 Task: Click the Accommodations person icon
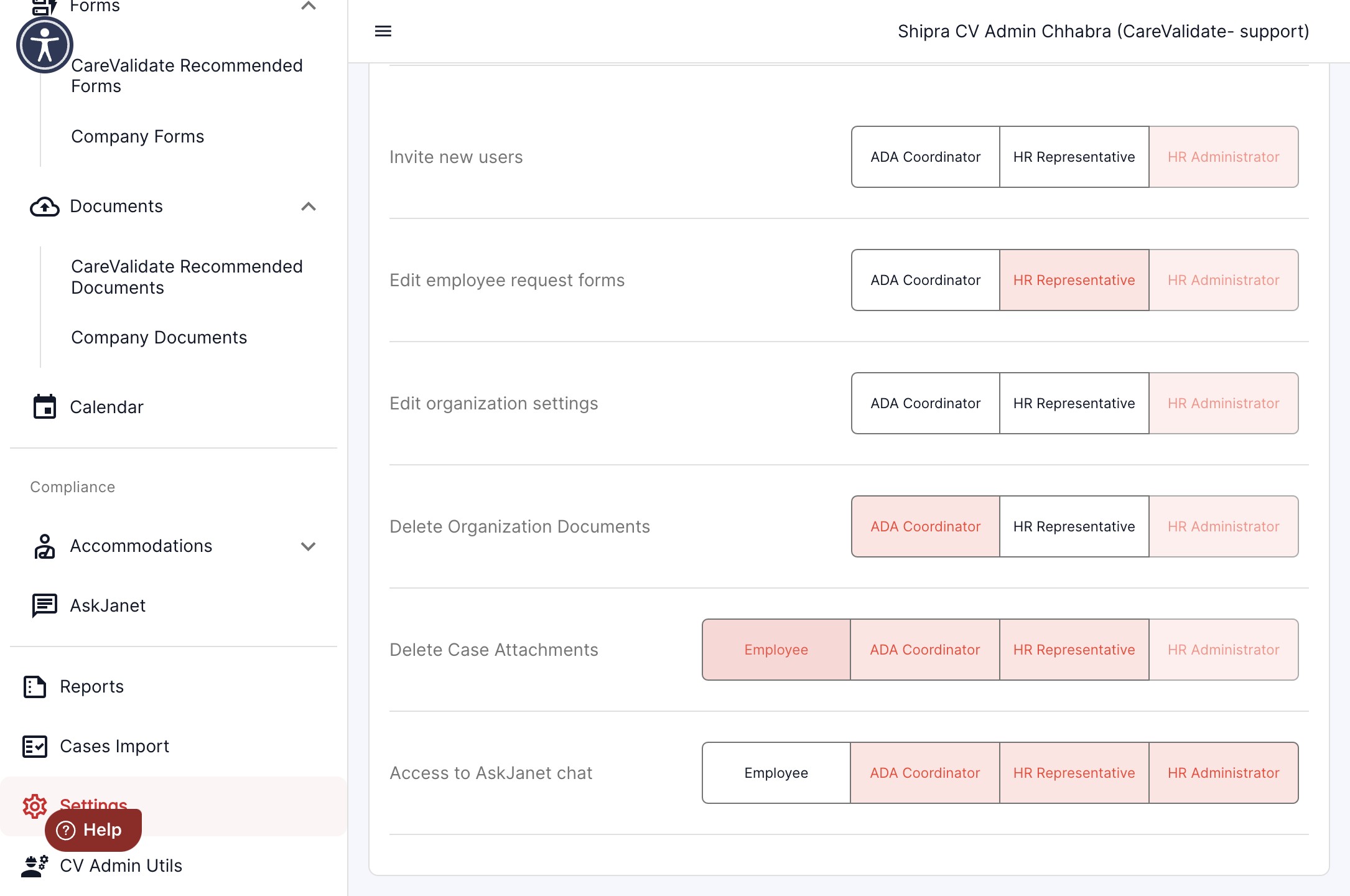[x=44, y=546]
